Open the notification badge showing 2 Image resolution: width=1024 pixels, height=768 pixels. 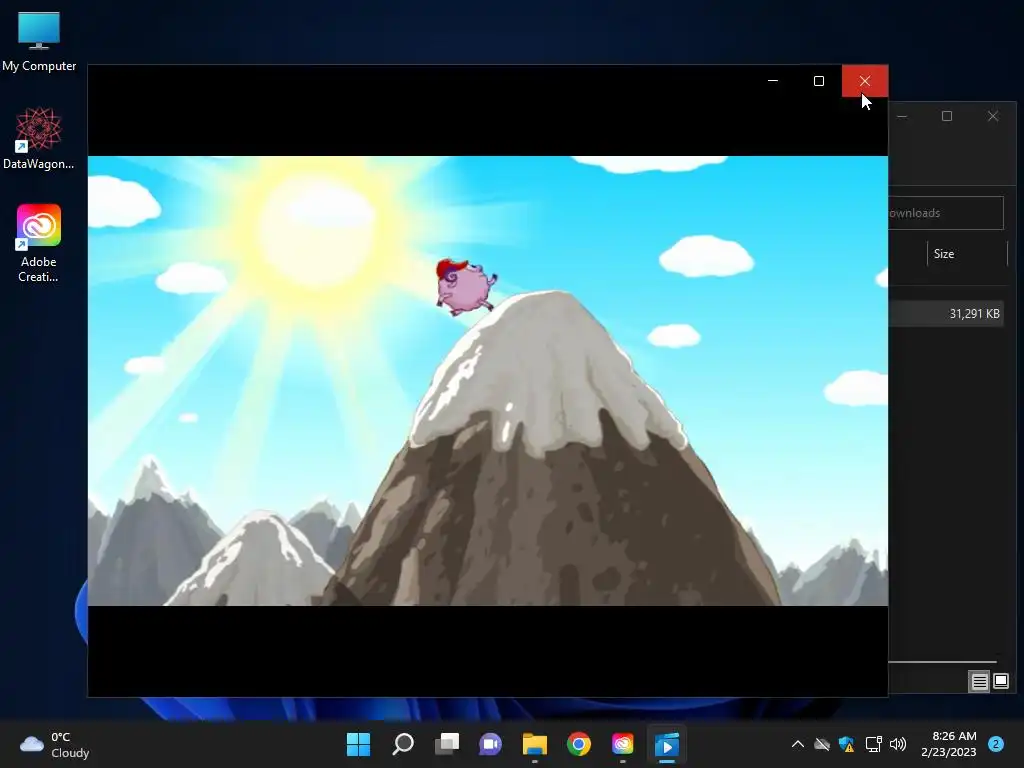tap(996, 744)
